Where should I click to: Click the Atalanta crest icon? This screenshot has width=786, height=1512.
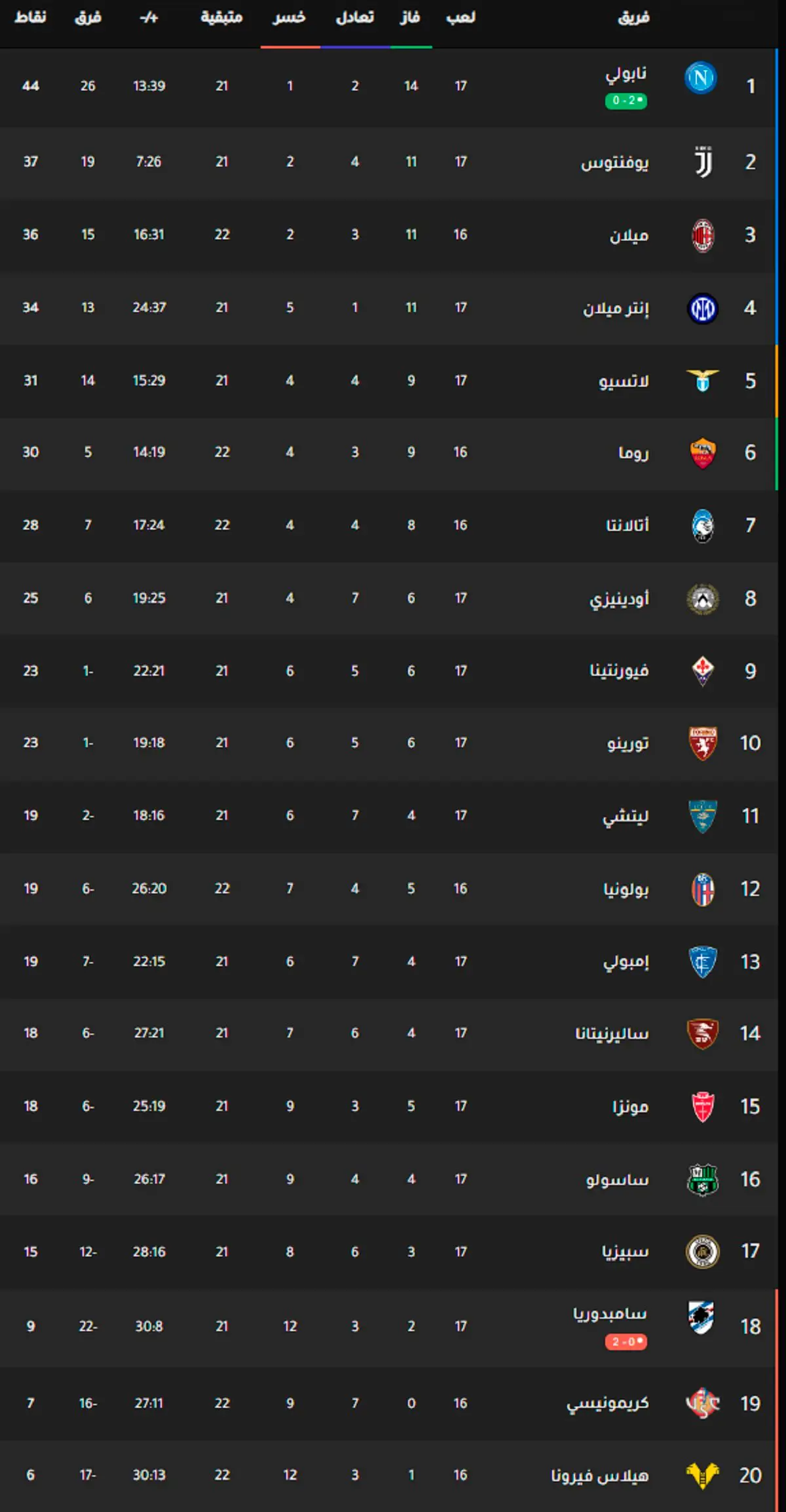(703, 526)
